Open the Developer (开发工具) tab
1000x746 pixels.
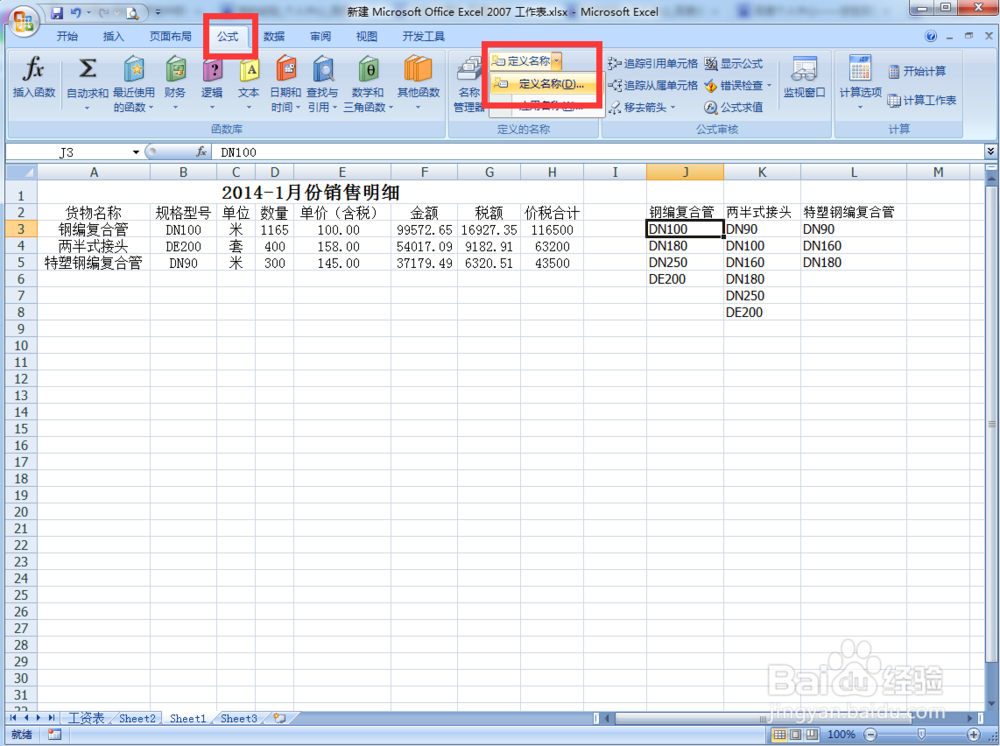point(423,36)
